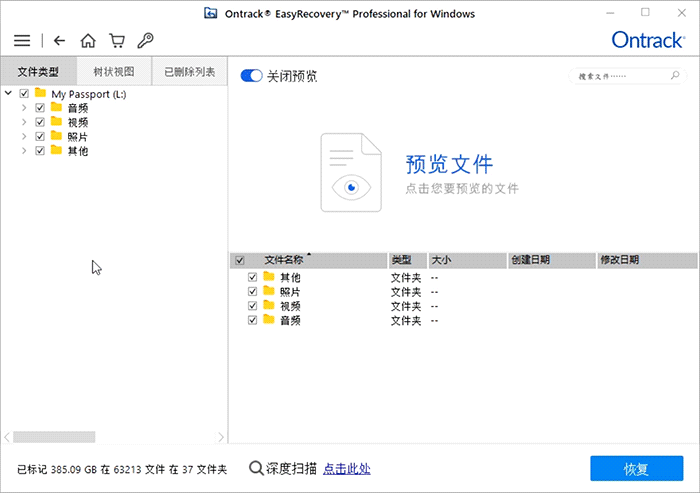Click the 点击此处 link

tap(347, 468)
